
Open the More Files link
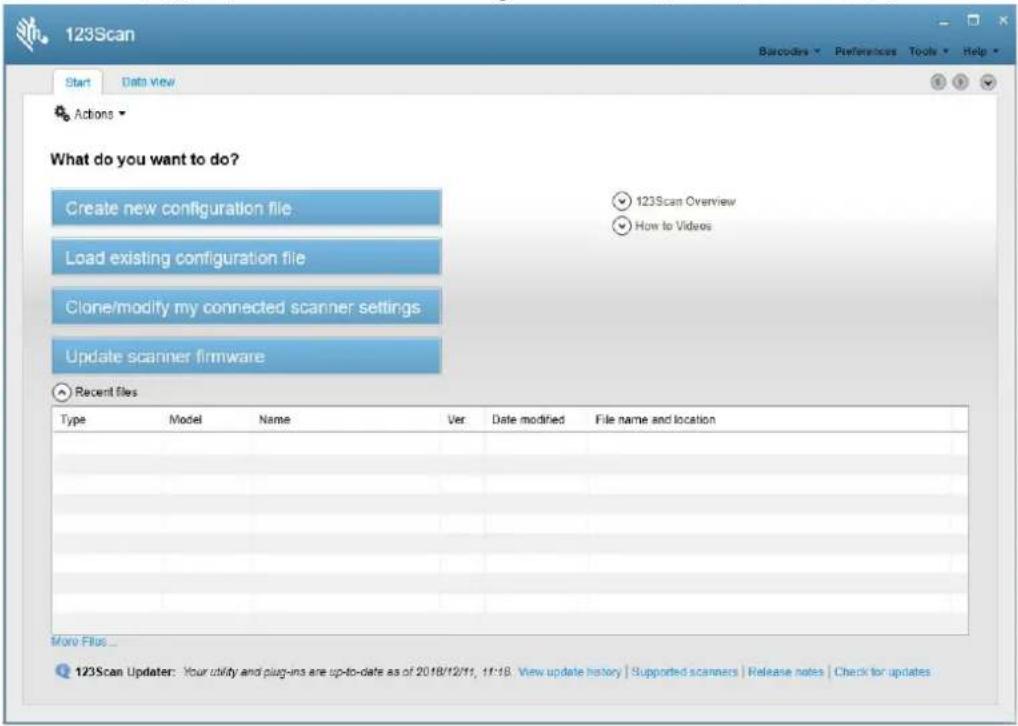click(84, 642)
